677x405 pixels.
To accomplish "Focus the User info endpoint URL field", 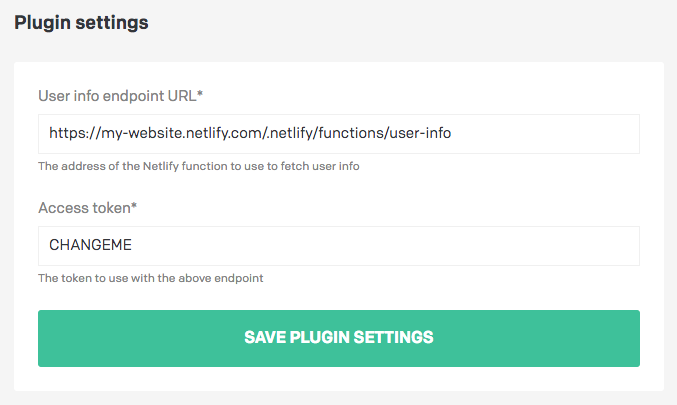I will [338, 133].
